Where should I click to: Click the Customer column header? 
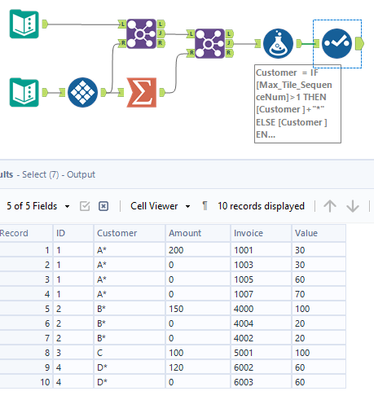[129, 233]
